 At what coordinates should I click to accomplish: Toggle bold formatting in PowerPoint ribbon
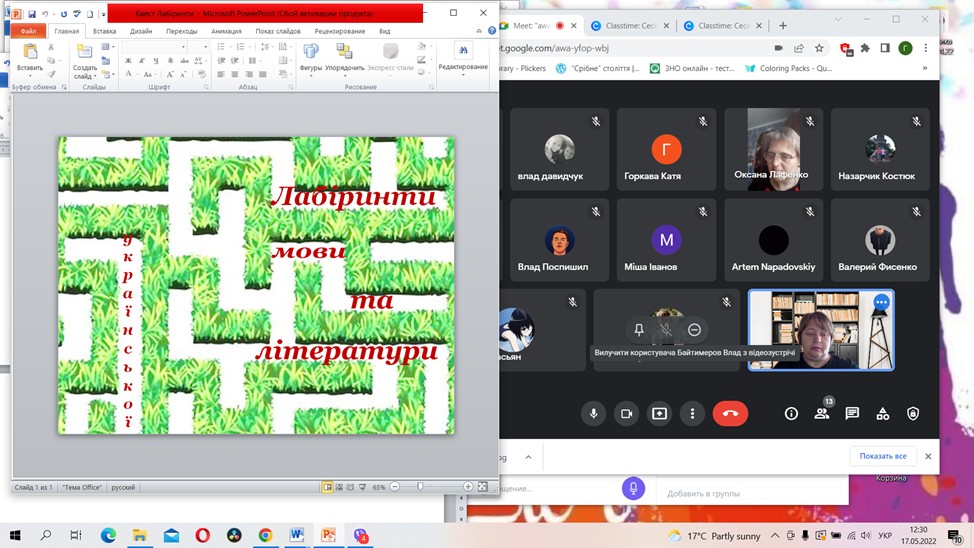[128, 61]
